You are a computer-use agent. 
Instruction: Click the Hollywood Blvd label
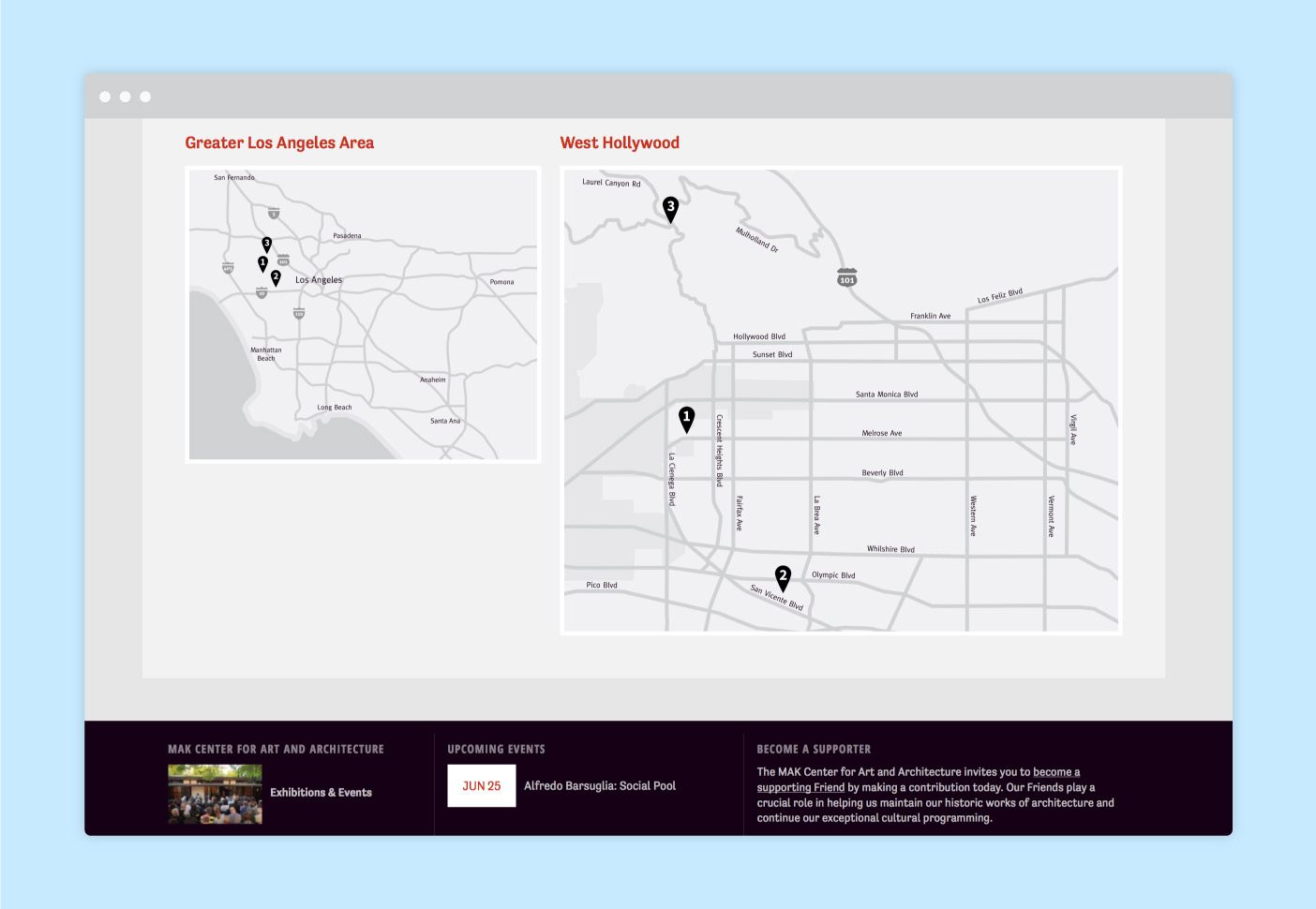(x=759, y=336)
